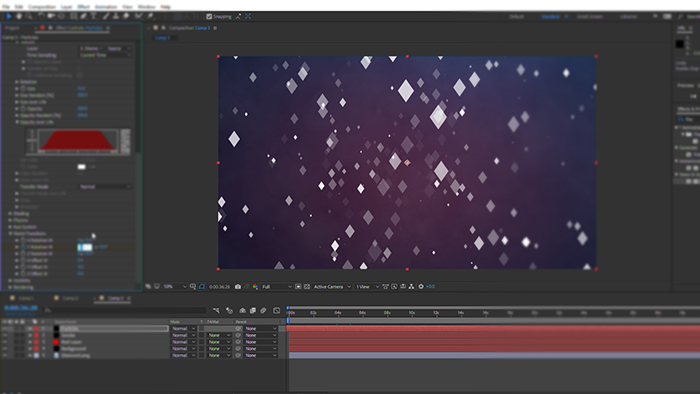Click the Comp 3 breadcrumb in viewer
The width and height of the screenshot is (700, 394).
tap(162, 38)
